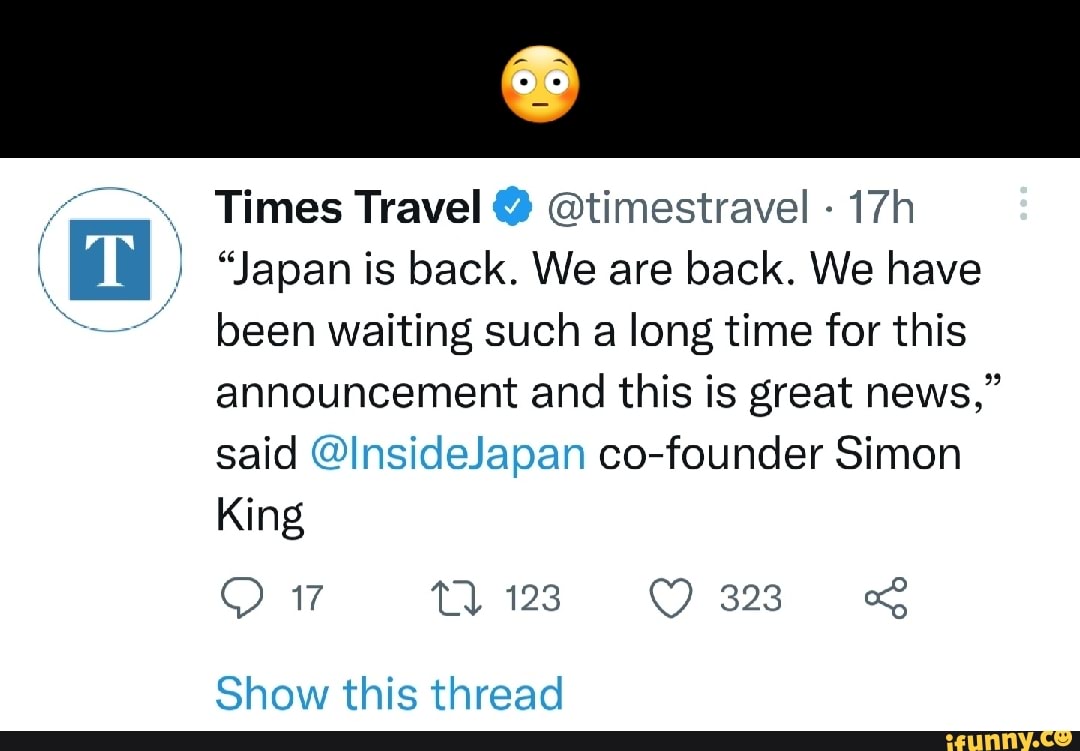Click the tweet body text

coord(590,330)
